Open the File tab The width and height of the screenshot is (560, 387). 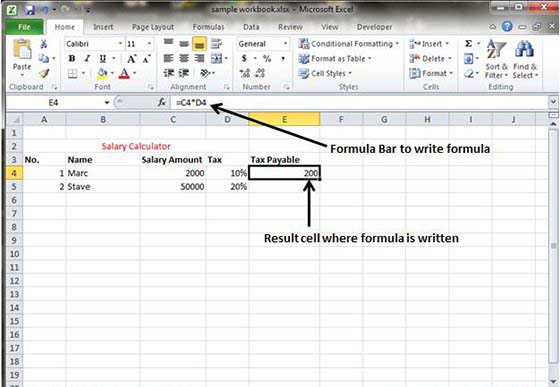tap(24, 27)
